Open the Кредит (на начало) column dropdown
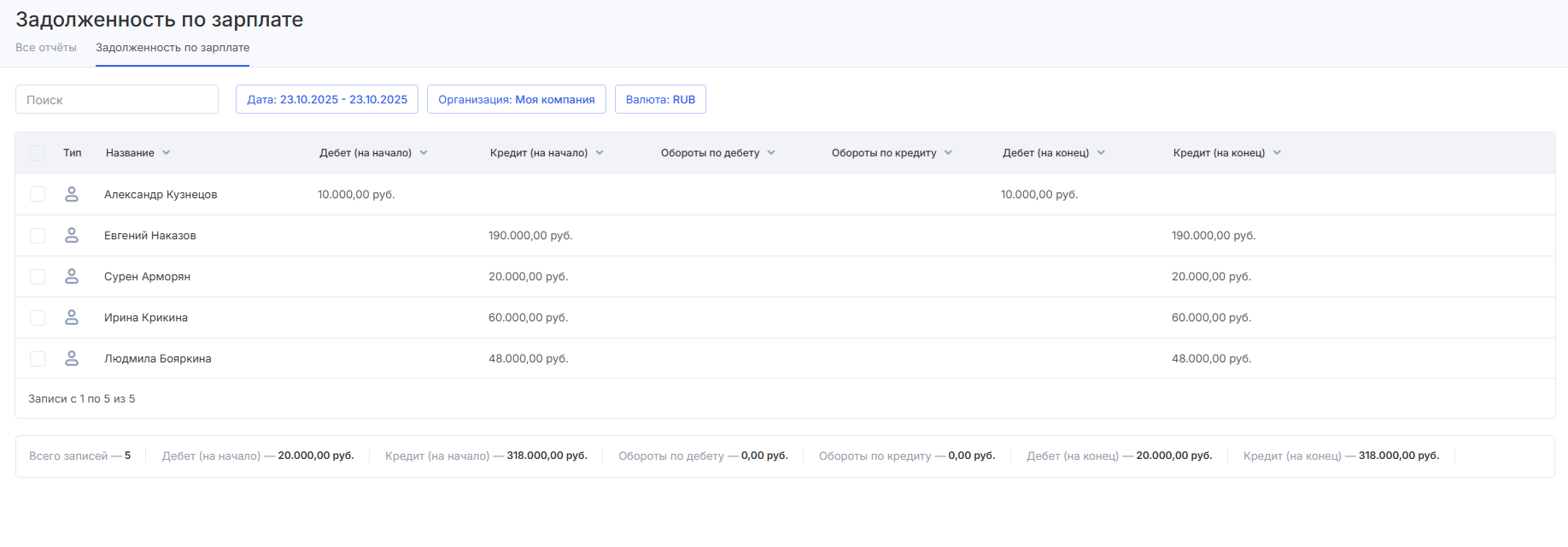This screenshot has height=547, width=1568. click(600, 153)
